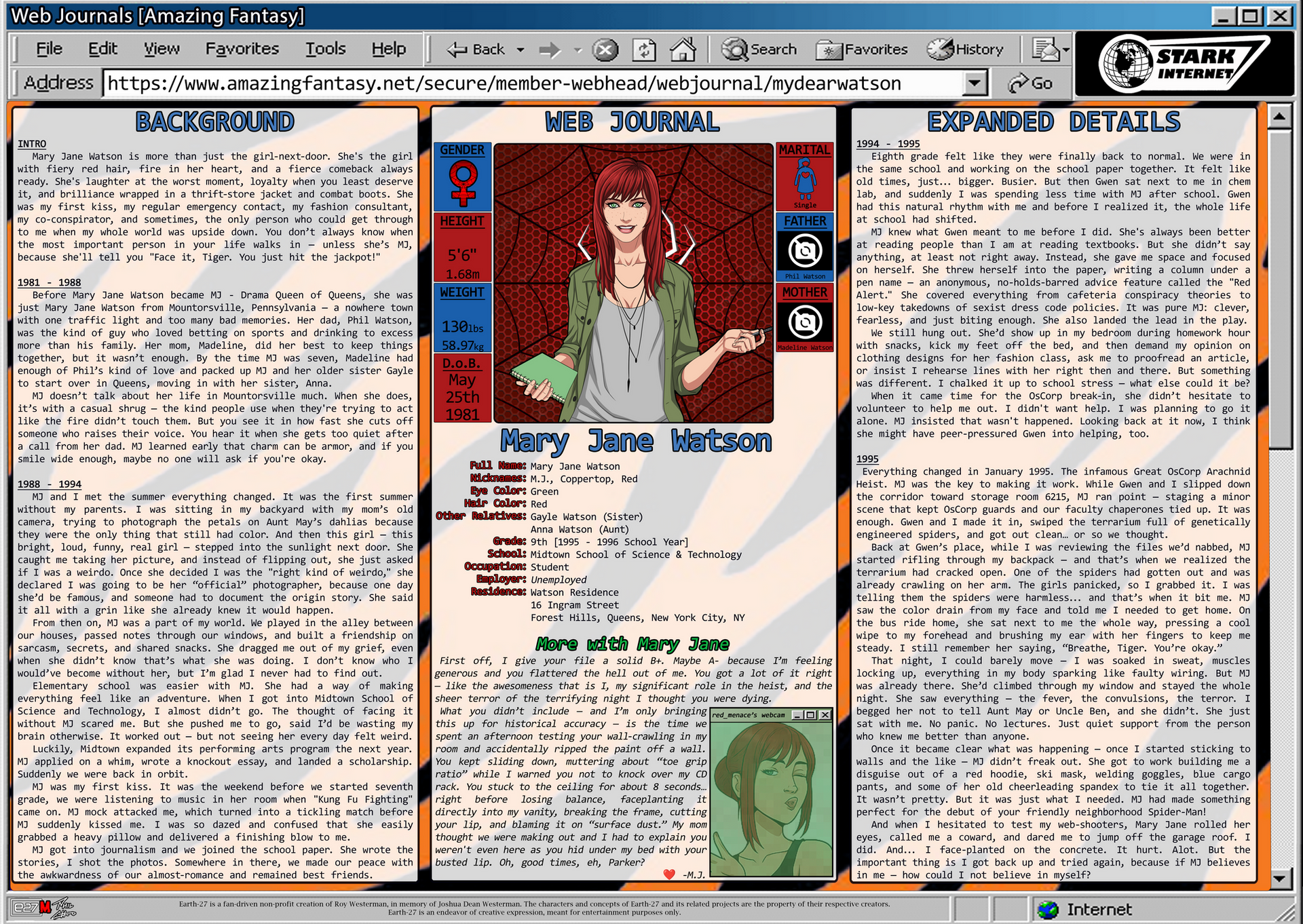Close the red_menace's webcam window
The image size is (1303, 924).
[x=825, y=715]
